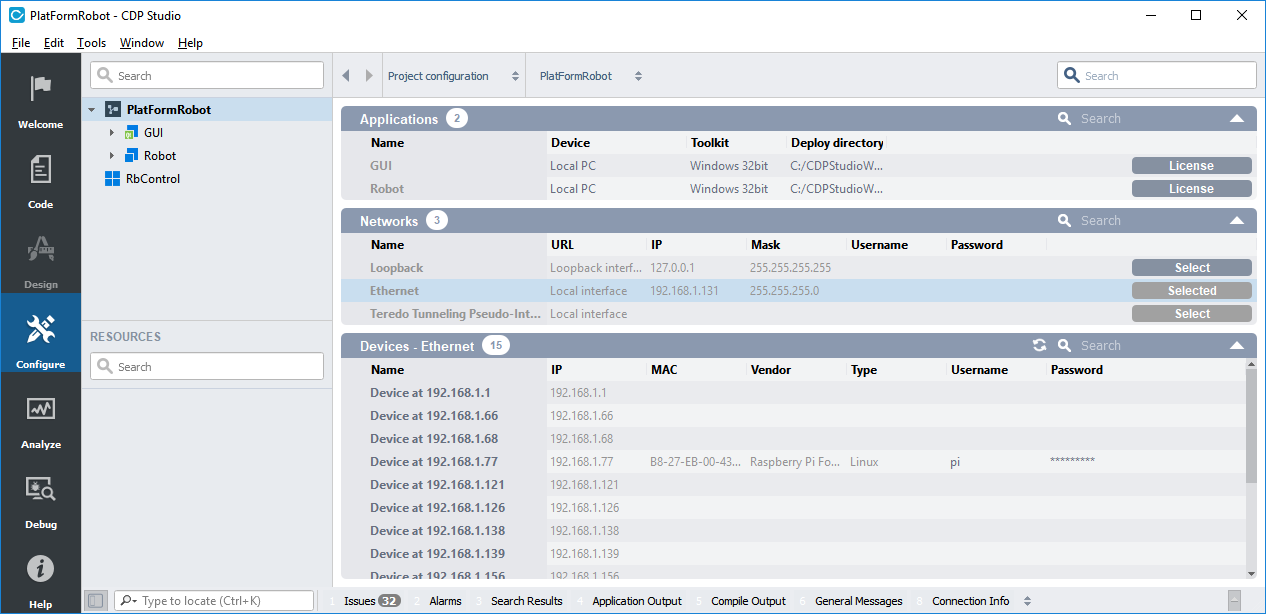Go back with the left navigation arrow
This screenshot has height=614, width=1266.
[346, 76]
